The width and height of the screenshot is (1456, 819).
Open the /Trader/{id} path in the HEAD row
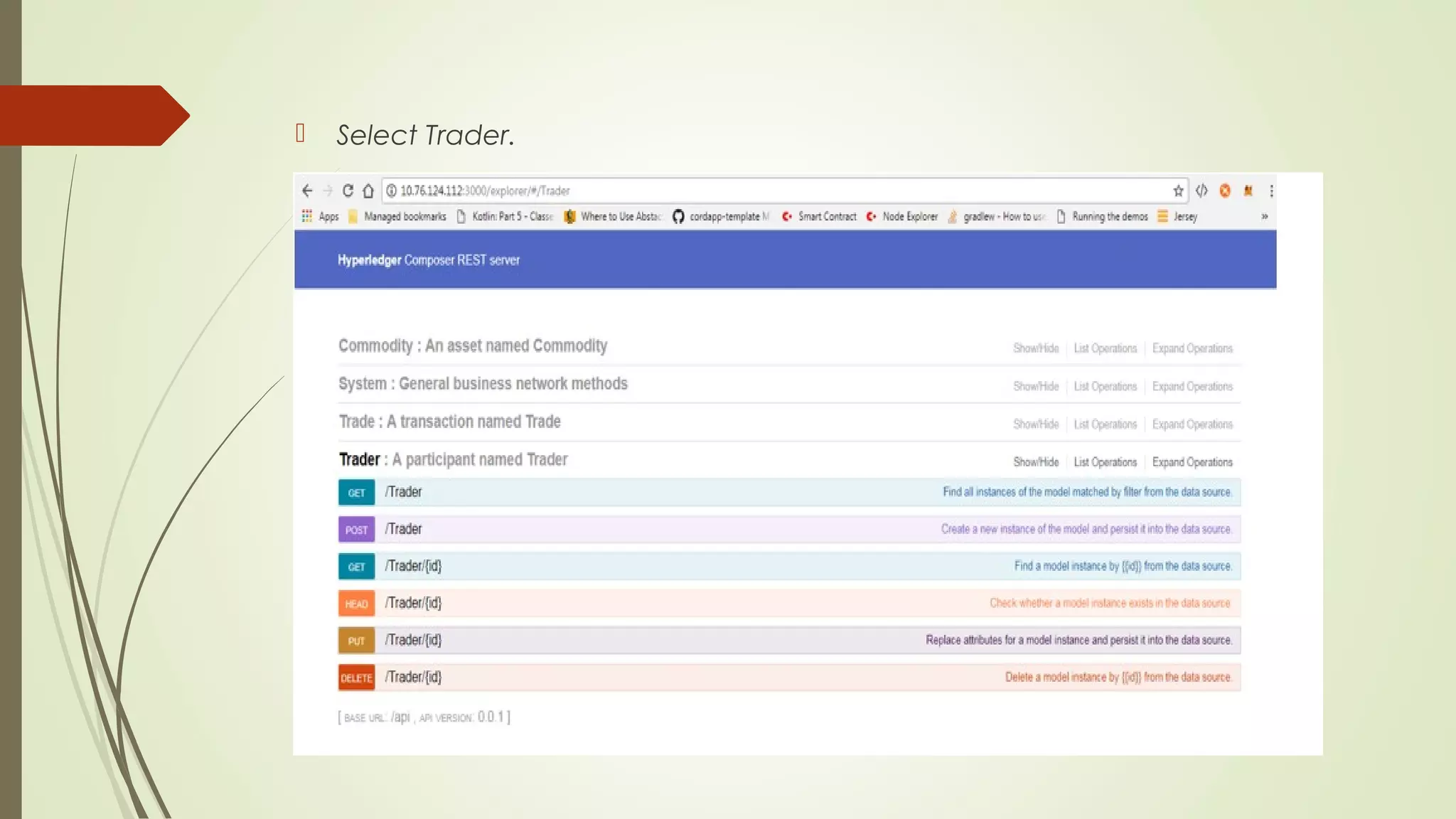(413, 603)
